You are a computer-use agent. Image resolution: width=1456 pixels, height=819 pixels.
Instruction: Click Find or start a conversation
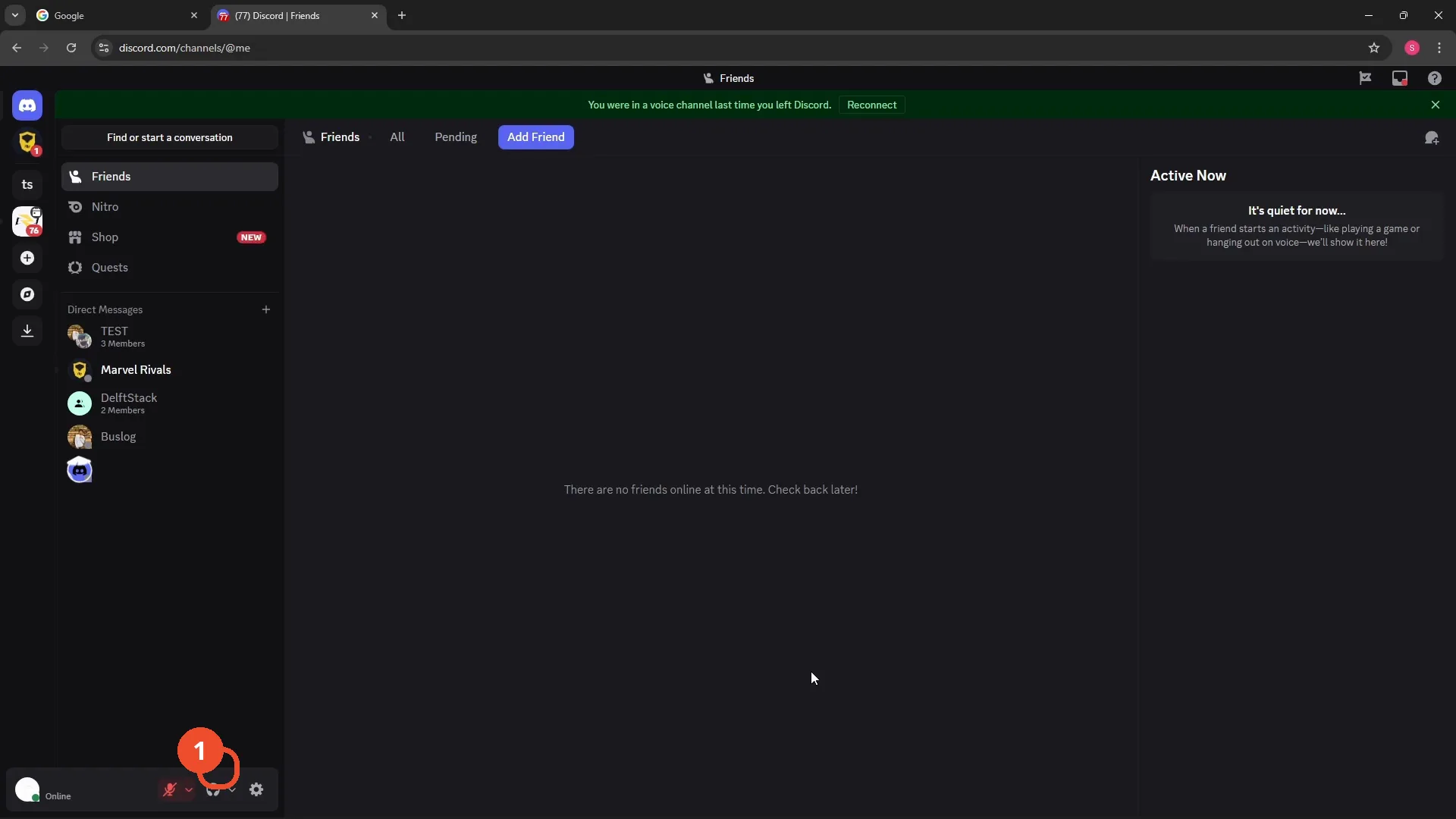[x=170, y=137]
